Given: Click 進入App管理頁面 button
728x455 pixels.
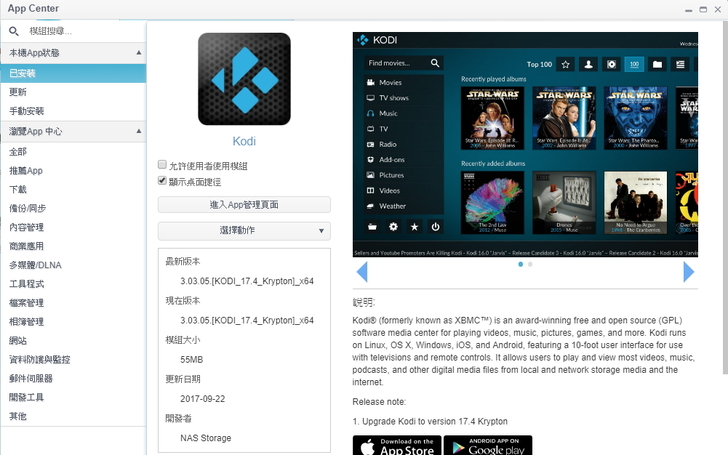Looking at the screenshot, I should 244,205.
